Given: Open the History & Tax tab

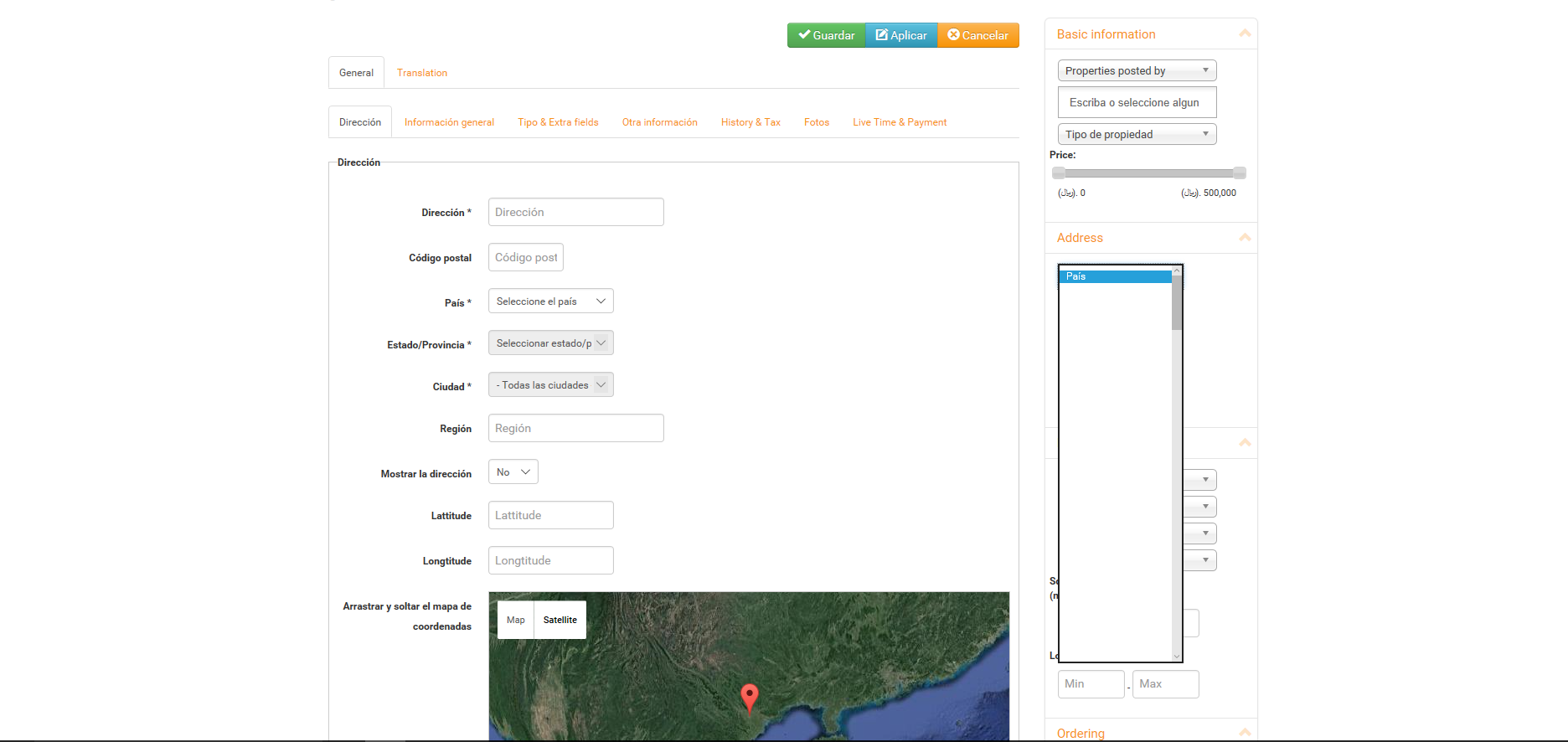Looking at the screenshot, I should pyautogui.click(x=750, y=122).
